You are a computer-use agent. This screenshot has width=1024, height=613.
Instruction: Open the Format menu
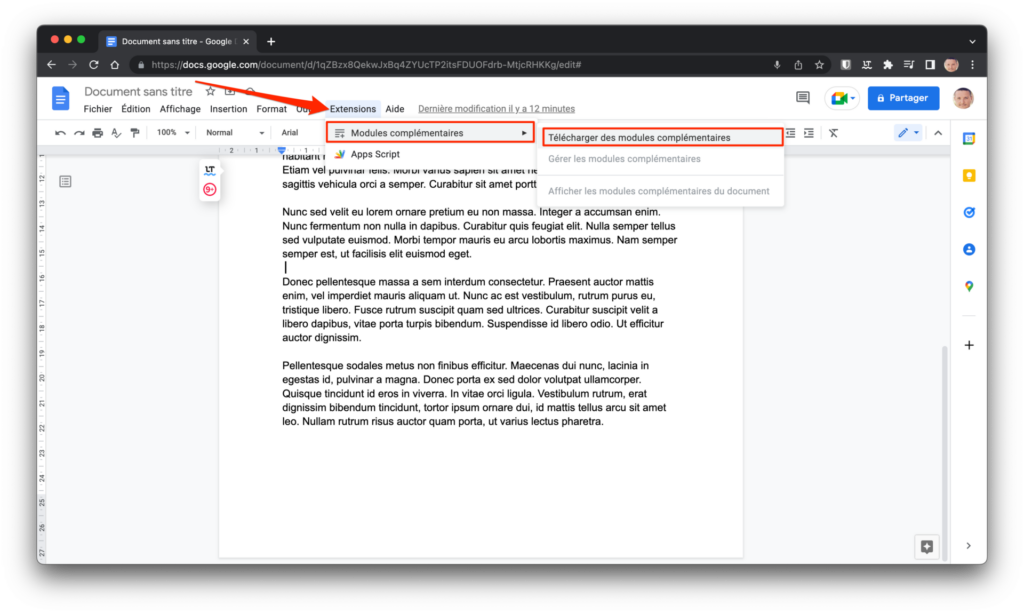click(x=272, y=109)
